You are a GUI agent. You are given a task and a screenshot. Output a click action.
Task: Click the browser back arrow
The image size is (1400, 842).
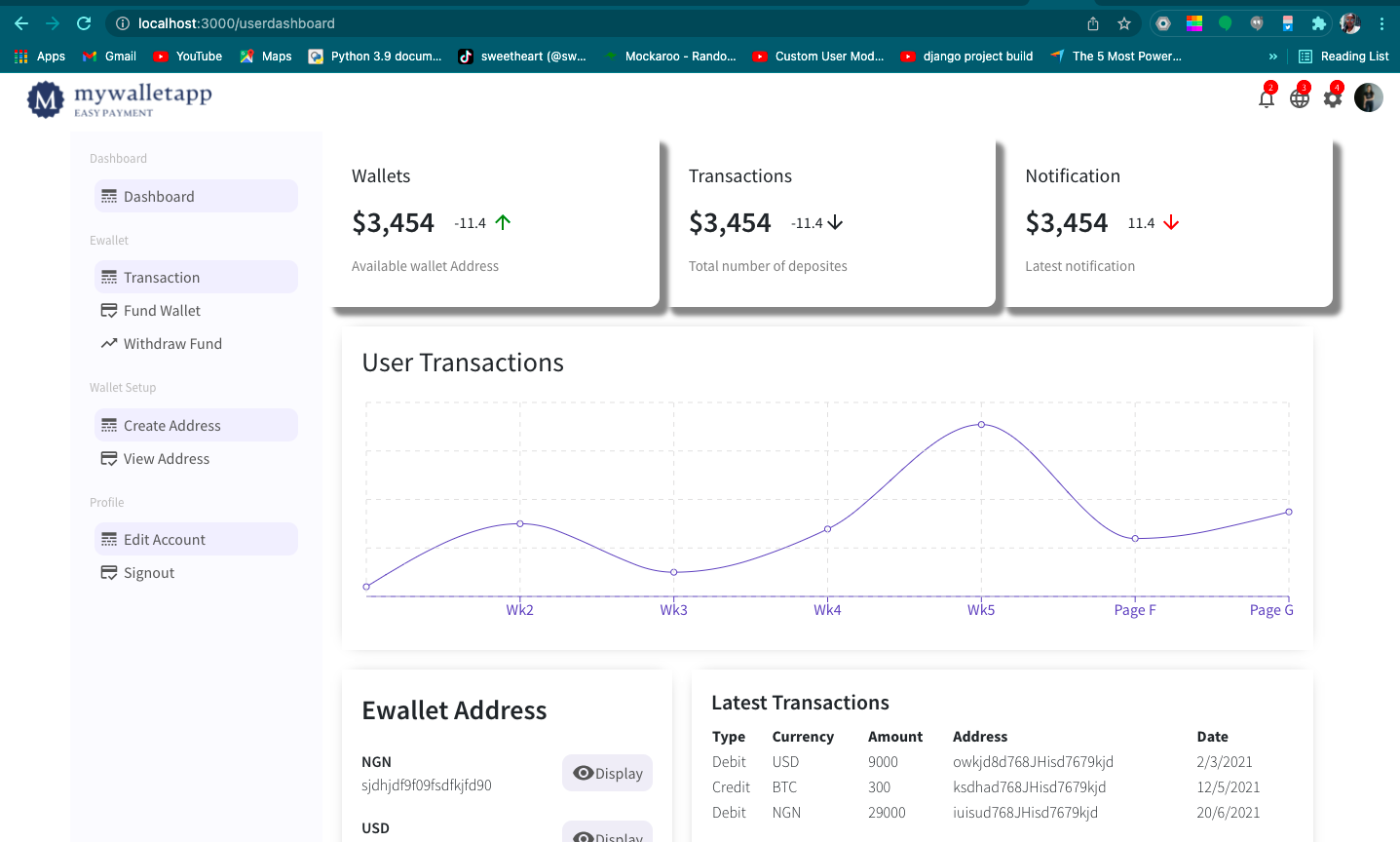[x=21, y=23]
